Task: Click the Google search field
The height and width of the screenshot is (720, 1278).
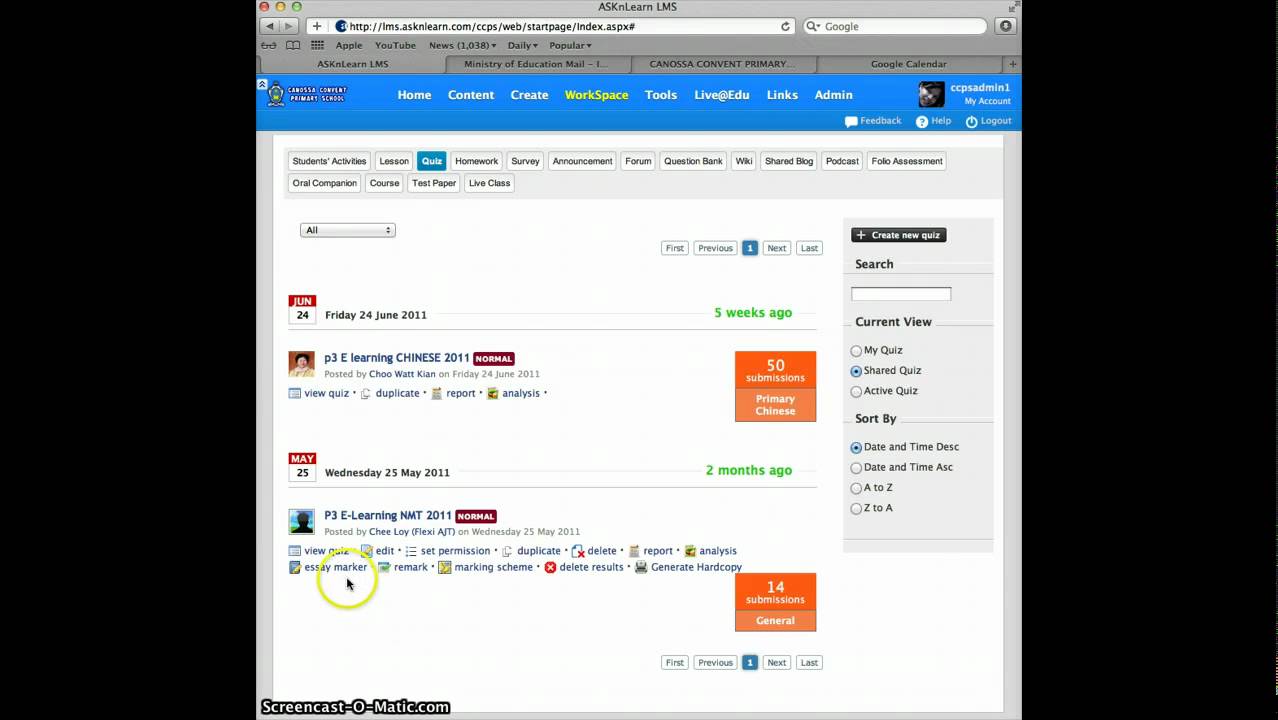Action: (x=895, y=26)
